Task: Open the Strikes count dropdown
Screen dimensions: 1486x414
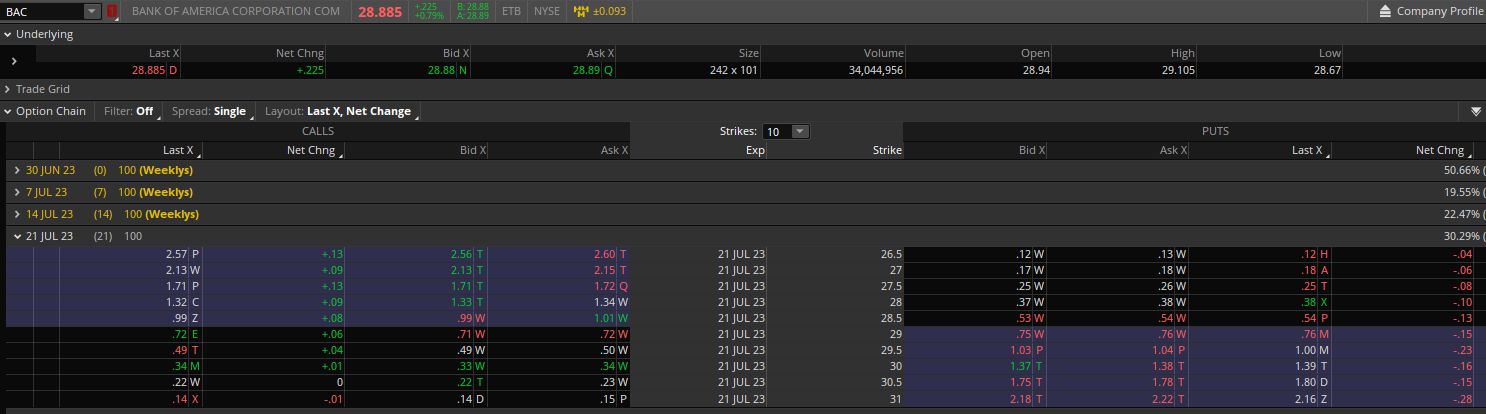Action: (x=798, y=131)
